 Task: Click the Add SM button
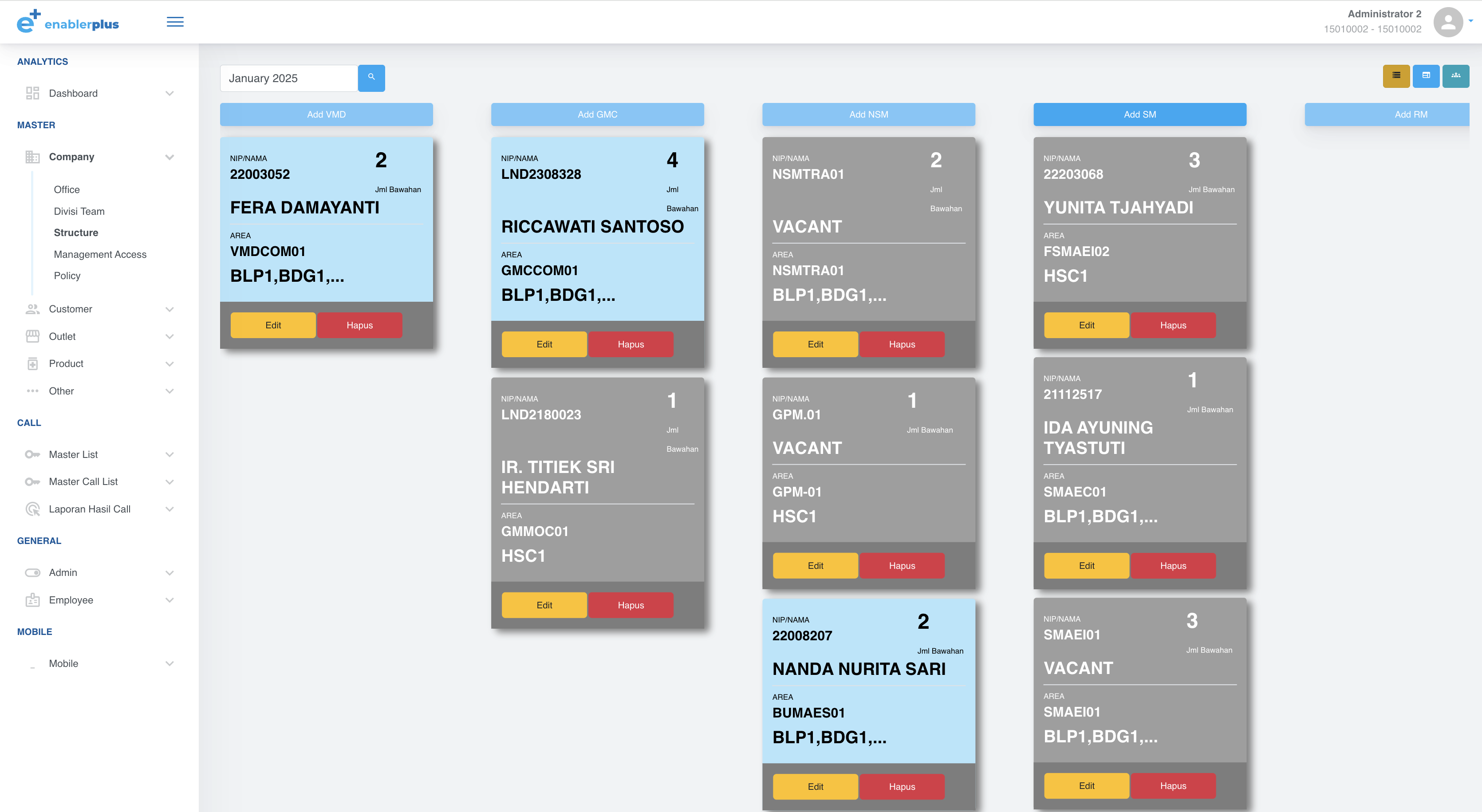1140,114
